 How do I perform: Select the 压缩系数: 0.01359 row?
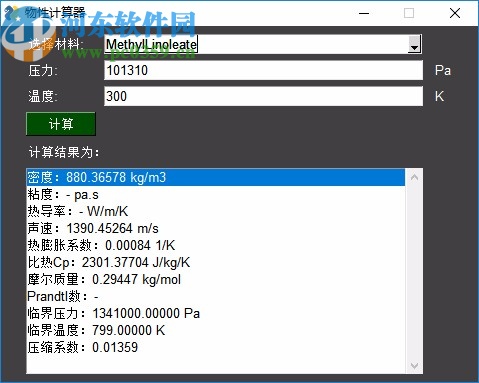click(216, 347)
